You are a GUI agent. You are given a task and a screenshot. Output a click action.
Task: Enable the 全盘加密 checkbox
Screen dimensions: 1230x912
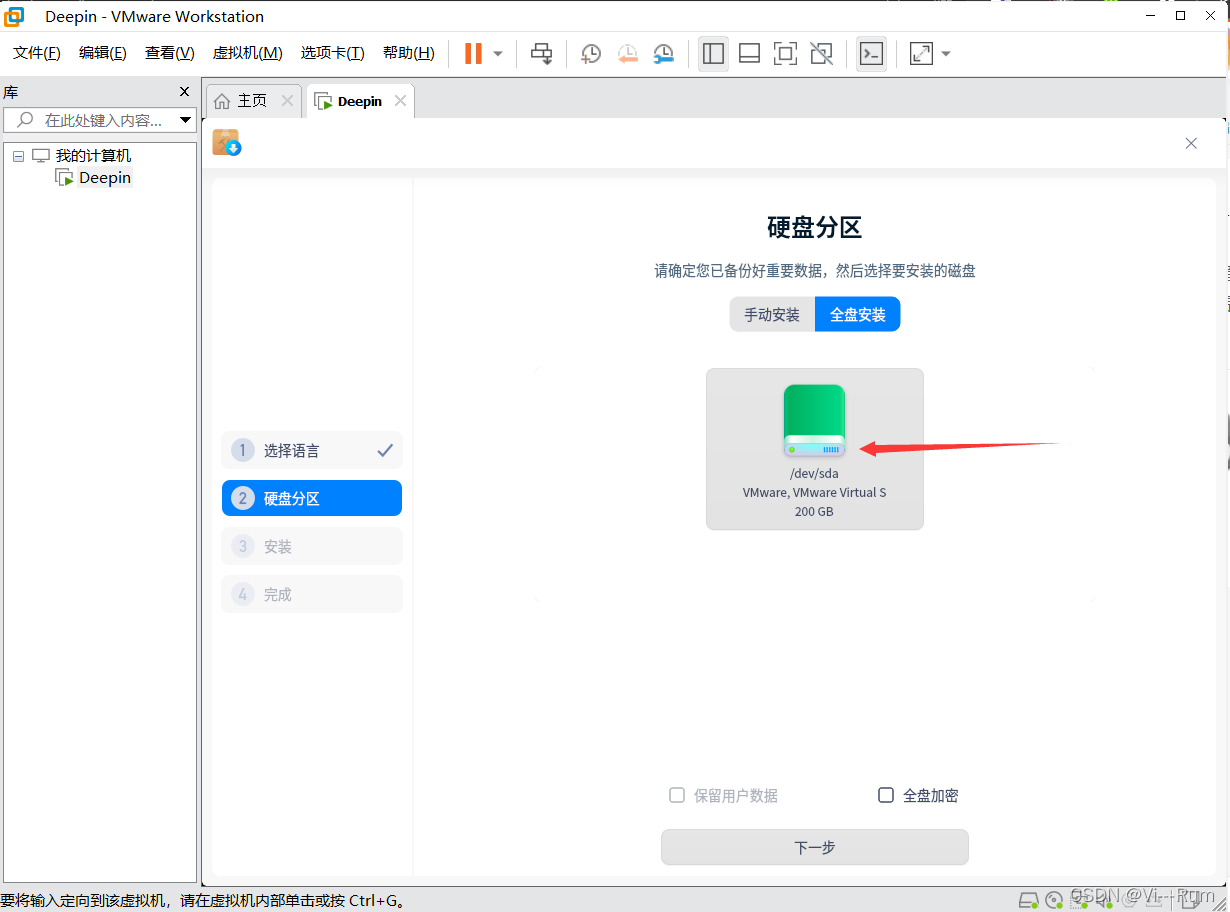click(x=886, y=795)
